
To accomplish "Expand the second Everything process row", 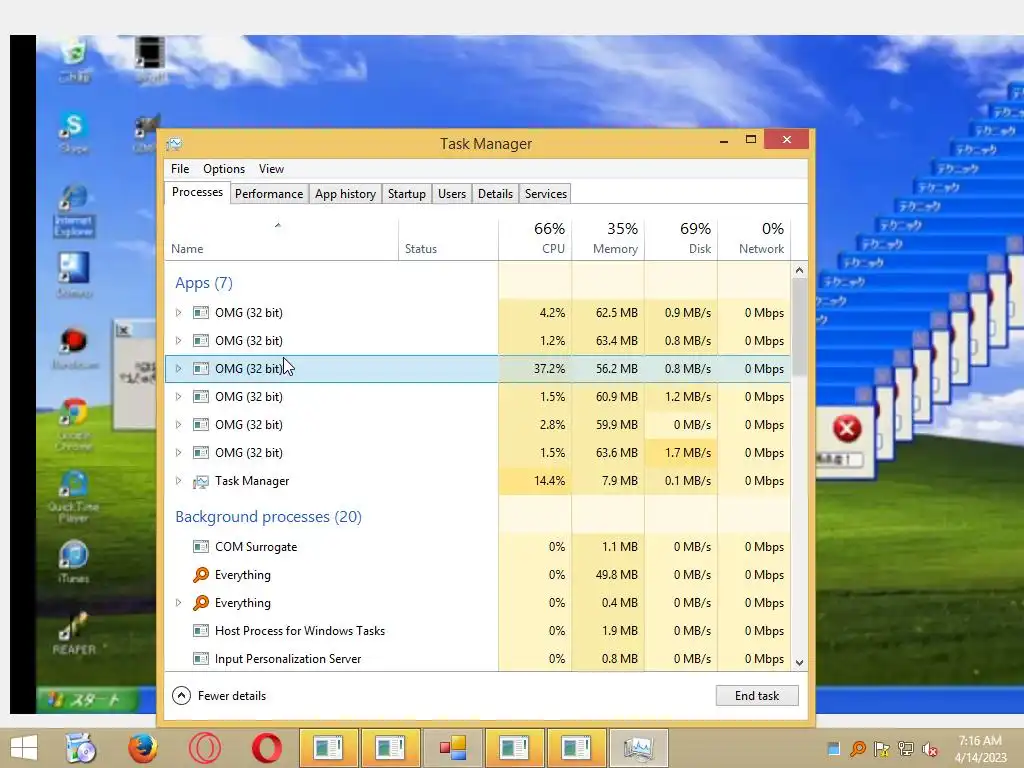I will [178, 603].
